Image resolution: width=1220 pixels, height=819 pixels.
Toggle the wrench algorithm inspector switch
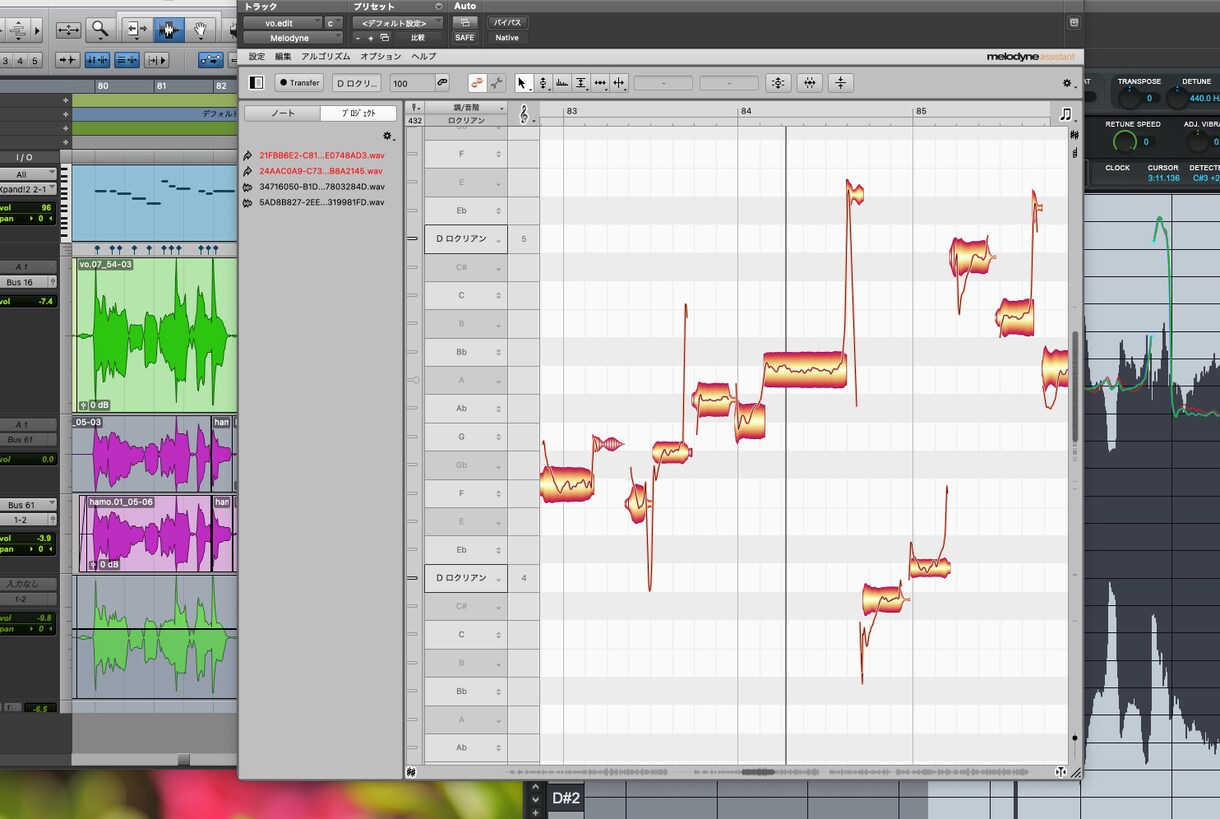[x=497, y=83]
